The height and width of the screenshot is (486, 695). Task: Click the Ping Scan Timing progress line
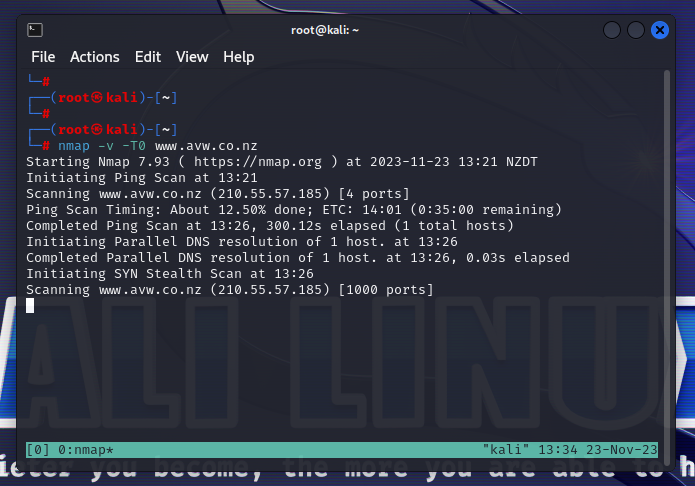point(293,209)
